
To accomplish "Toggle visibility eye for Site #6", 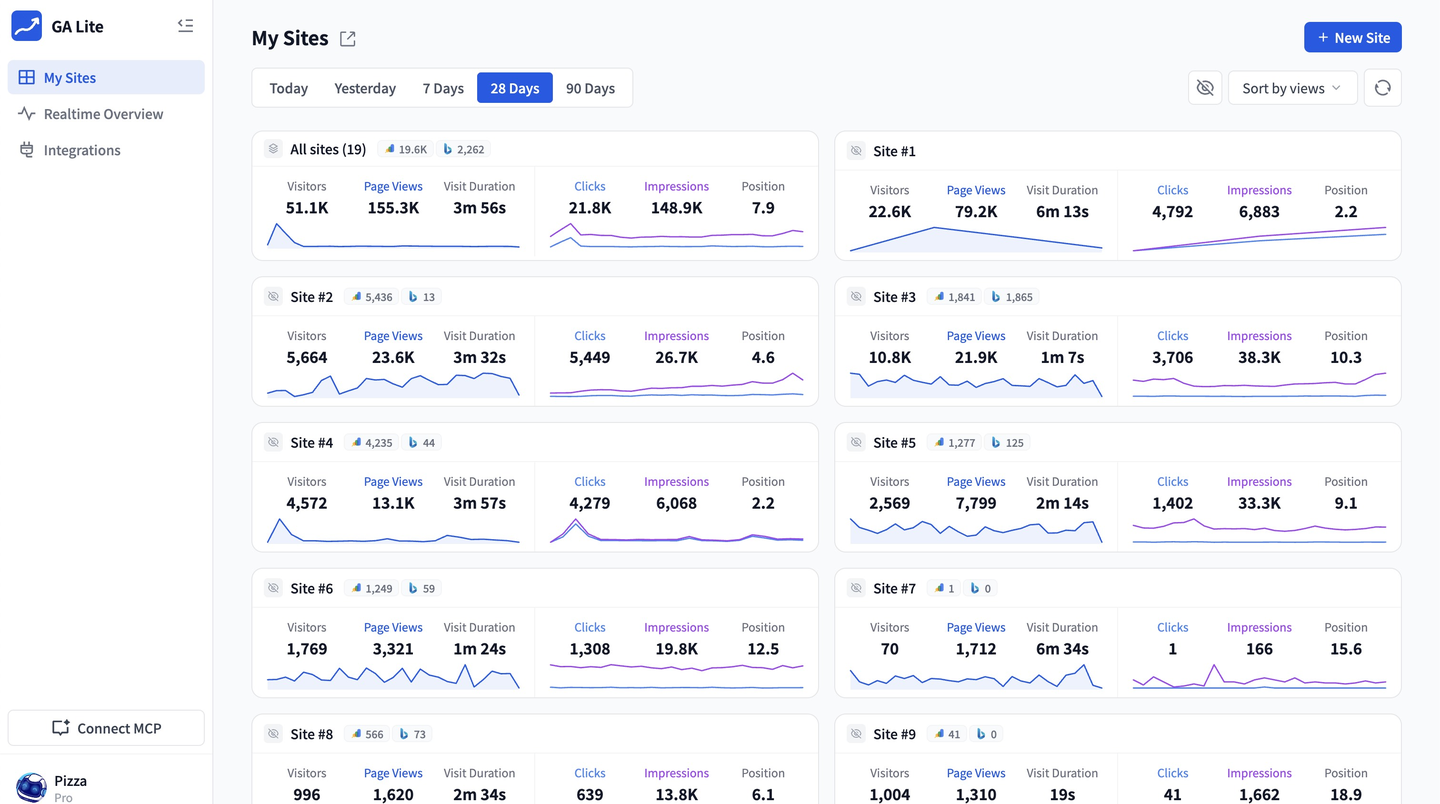I will [x=273, y=588].
